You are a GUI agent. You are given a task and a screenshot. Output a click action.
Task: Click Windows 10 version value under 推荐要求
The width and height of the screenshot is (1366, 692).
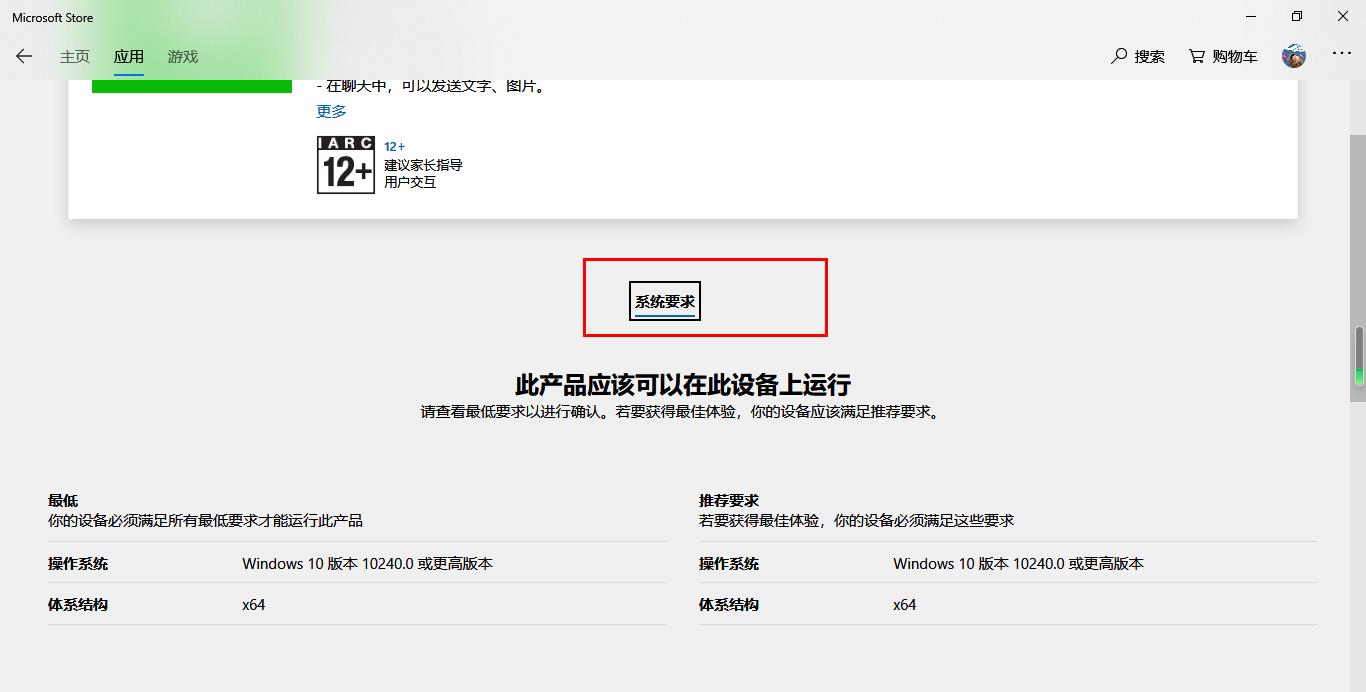(x=1018, y=564)
